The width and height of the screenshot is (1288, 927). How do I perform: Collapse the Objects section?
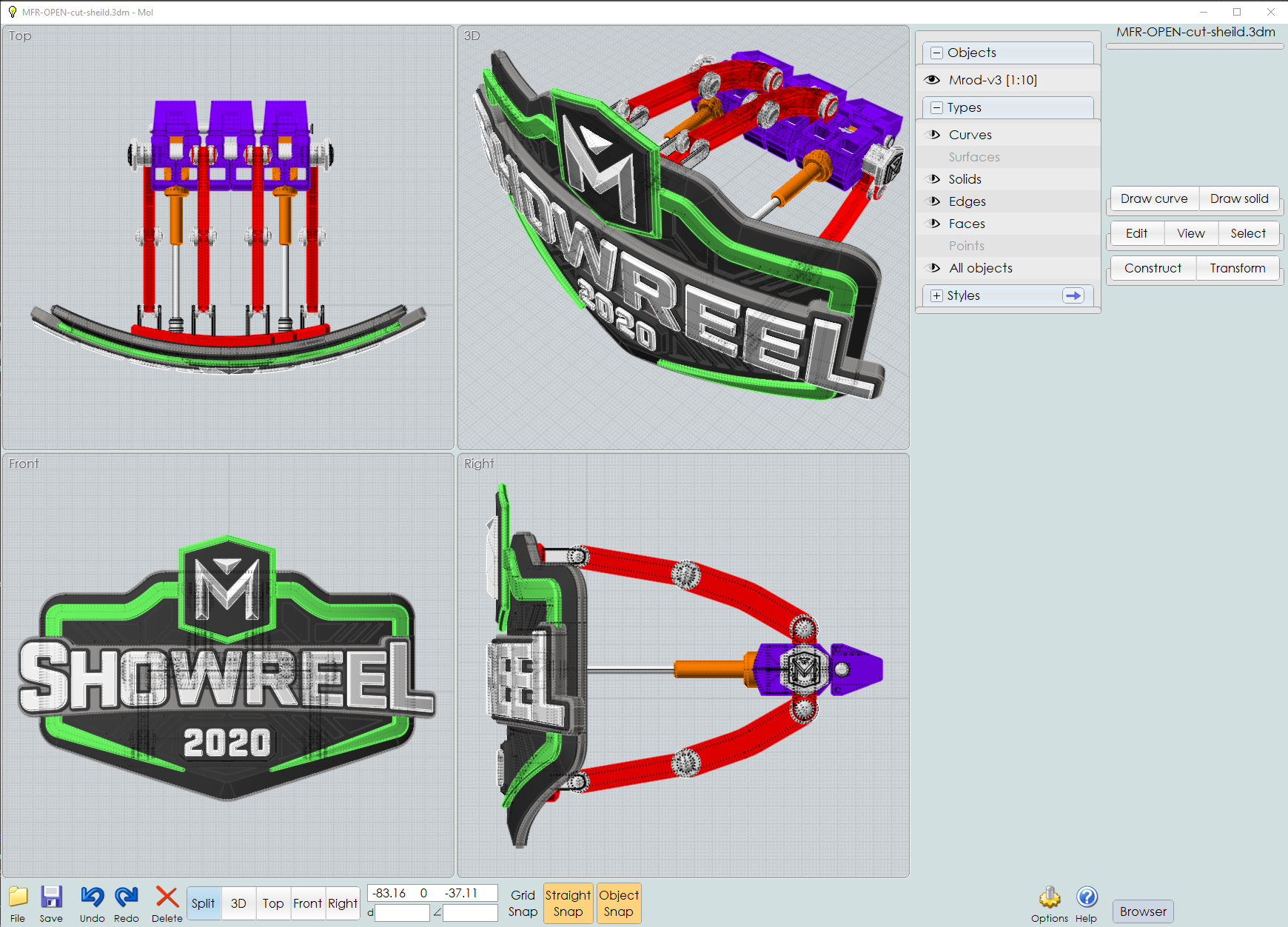[937, 53]
